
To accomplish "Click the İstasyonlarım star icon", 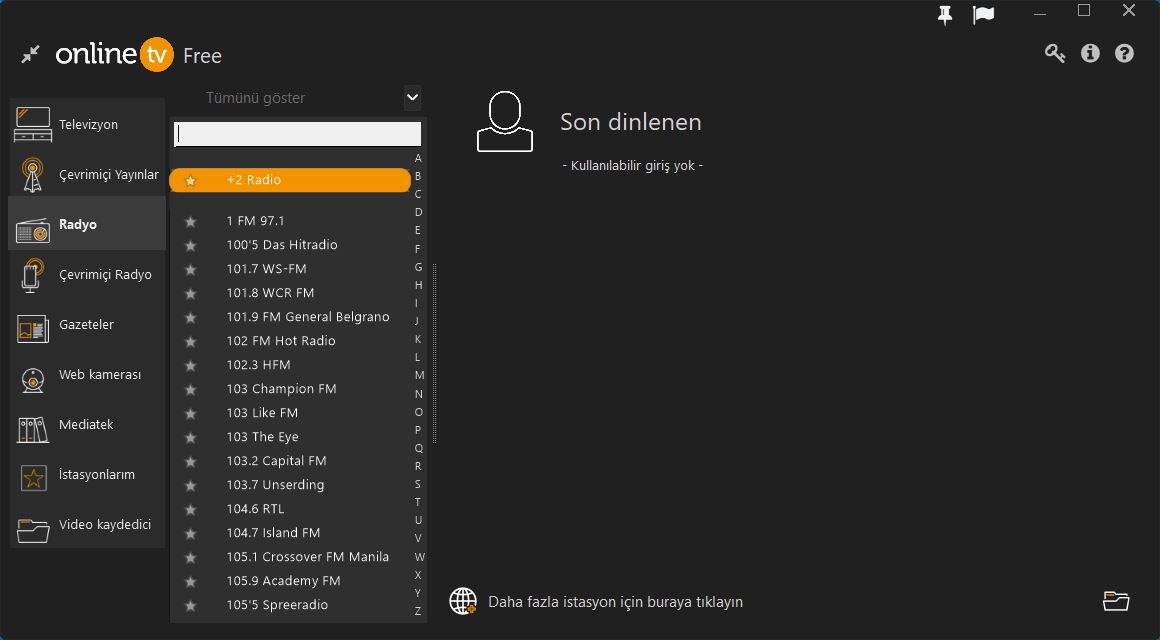I will click(x=33, y=476).
